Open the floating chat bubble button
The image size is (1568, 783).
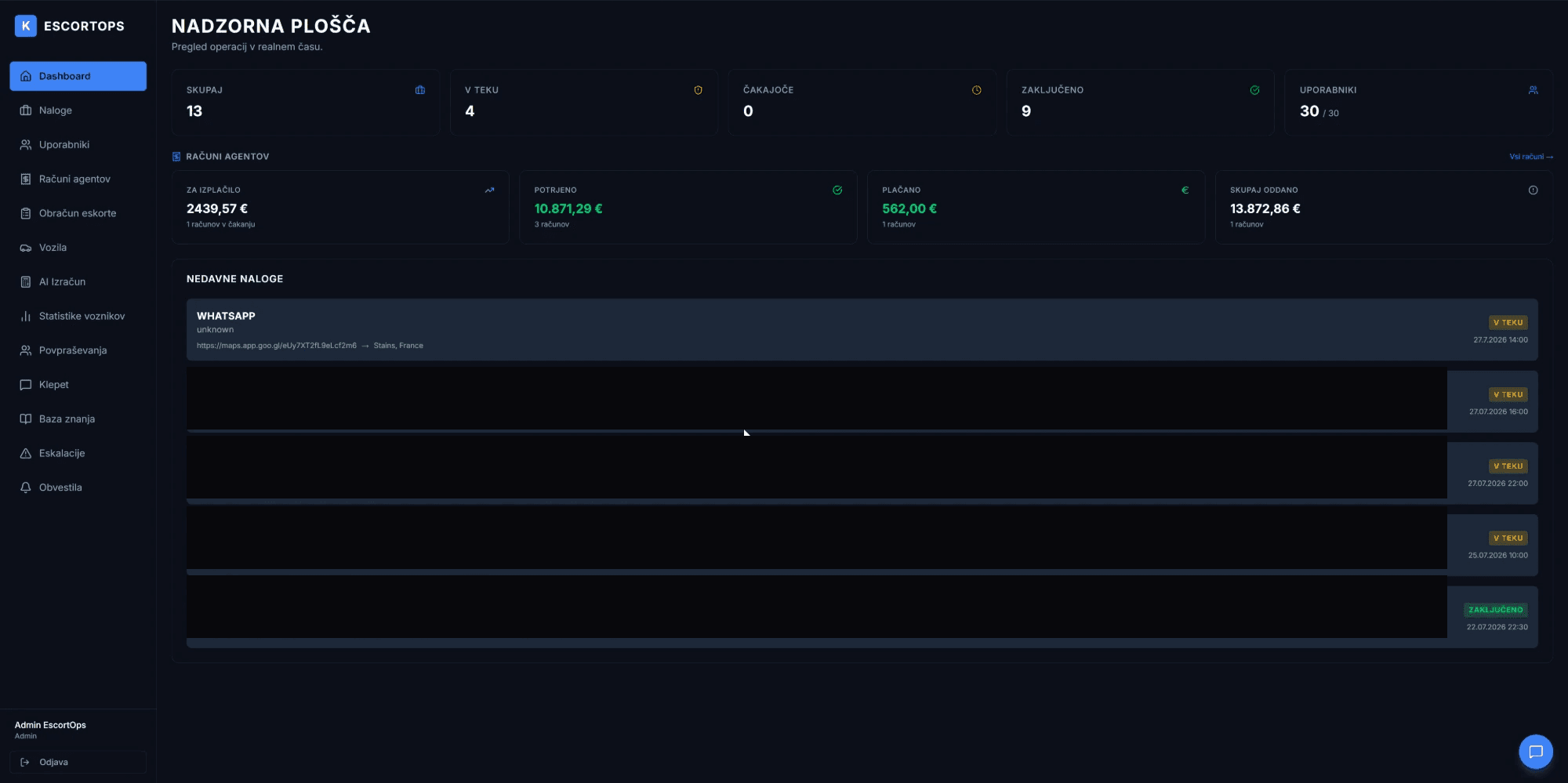point(1535,752)
